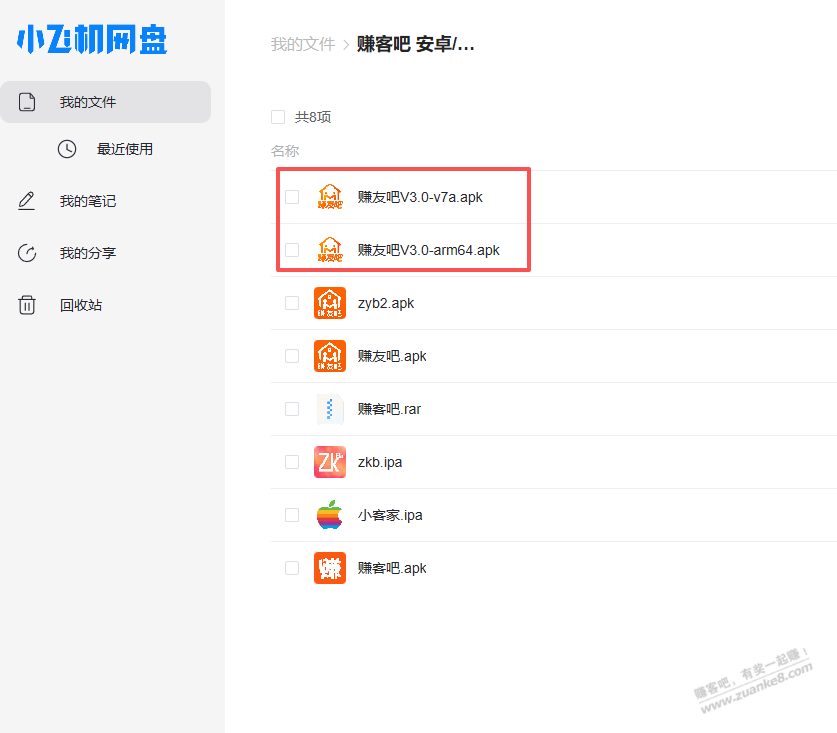This screenshot has height=733, width=837.
Task: Click the icon of 赚友吧V3.0-arm64.apk
Action: [330, 250]
